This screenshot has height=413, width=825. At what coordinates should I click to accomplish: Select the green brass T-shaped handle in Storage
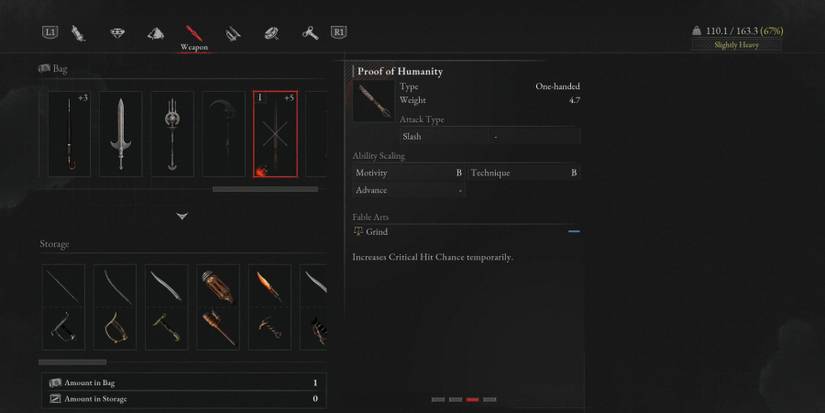tap(166, 328)
